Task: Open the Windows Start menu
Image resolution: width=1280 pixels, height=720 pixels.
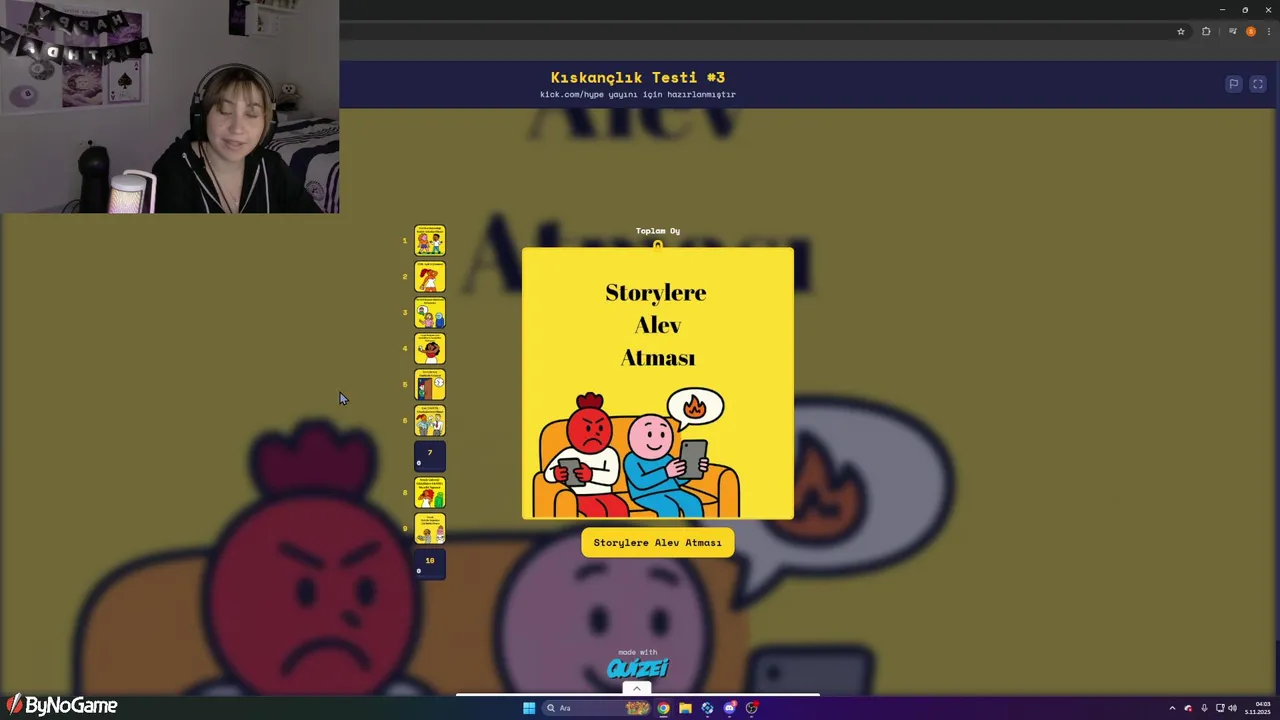Action: [529, 708]
